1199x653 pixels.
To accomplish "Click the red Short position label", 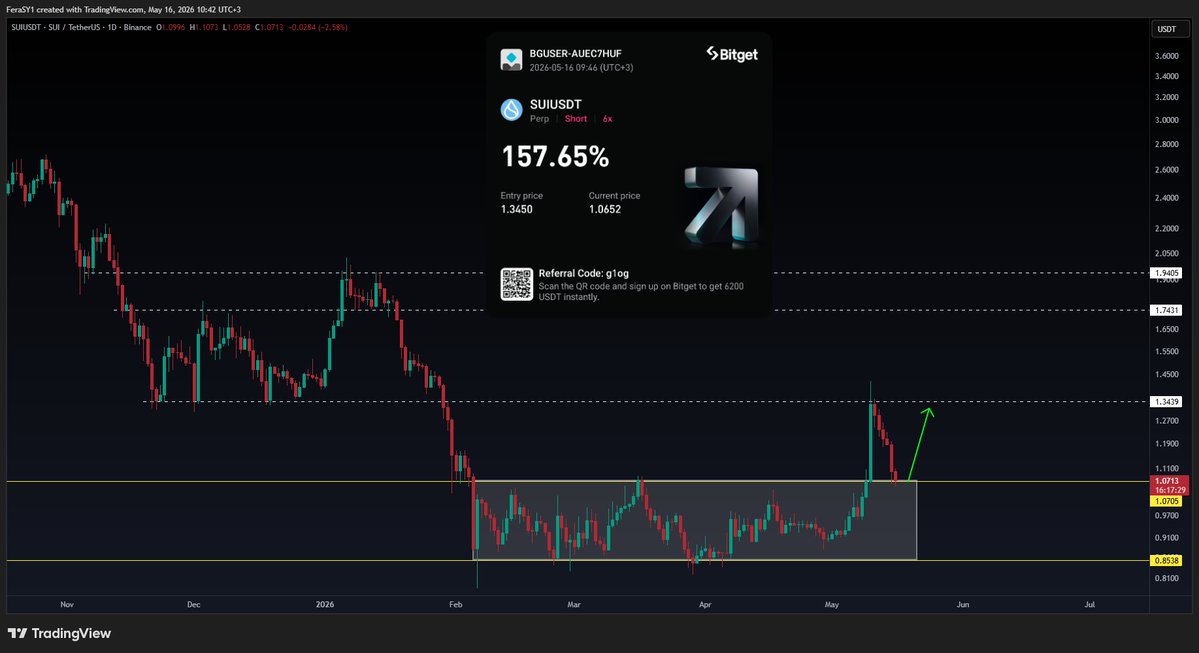I will tap(576, 119).
